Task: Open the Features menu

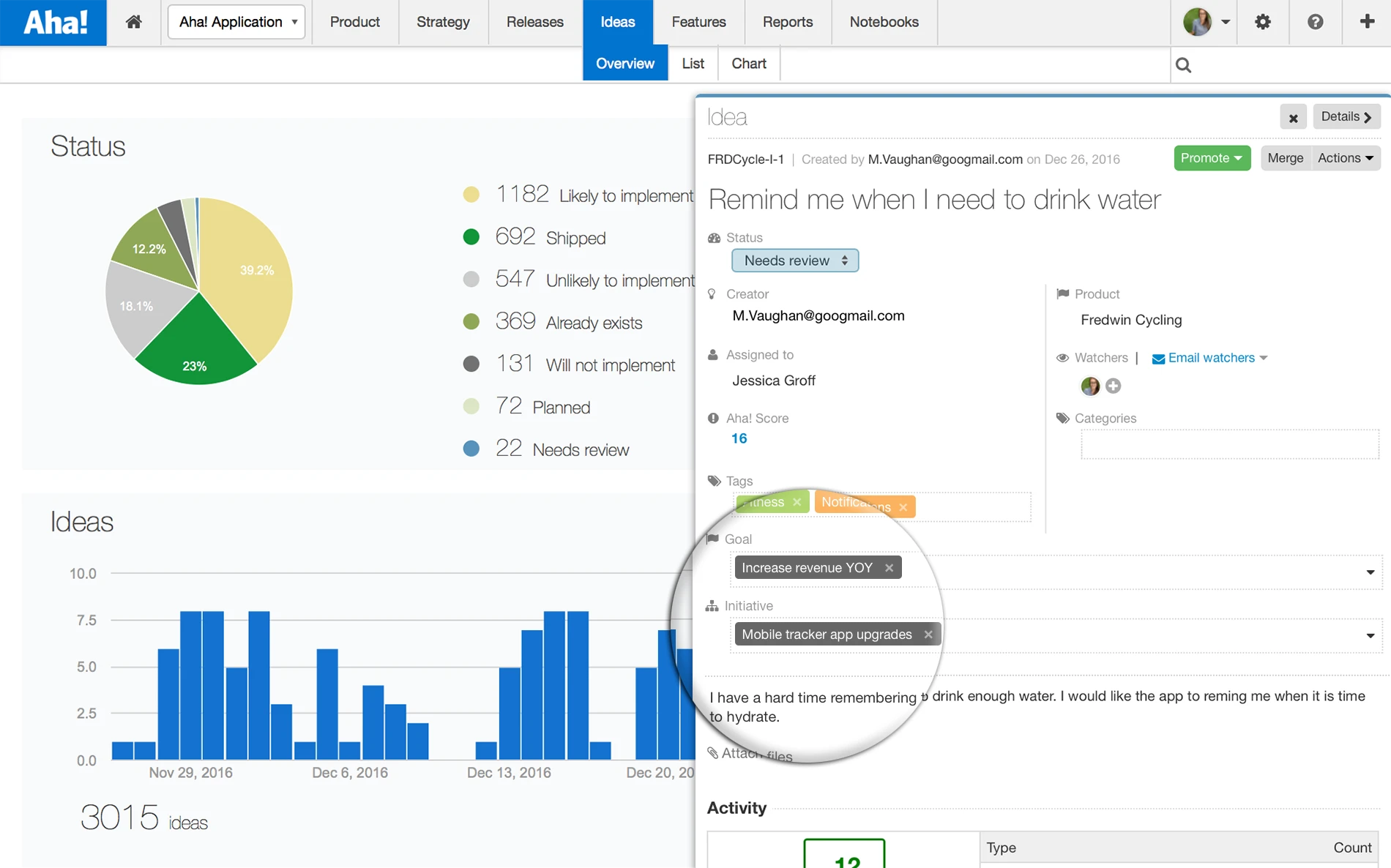Action: click(x=699, y=22)
